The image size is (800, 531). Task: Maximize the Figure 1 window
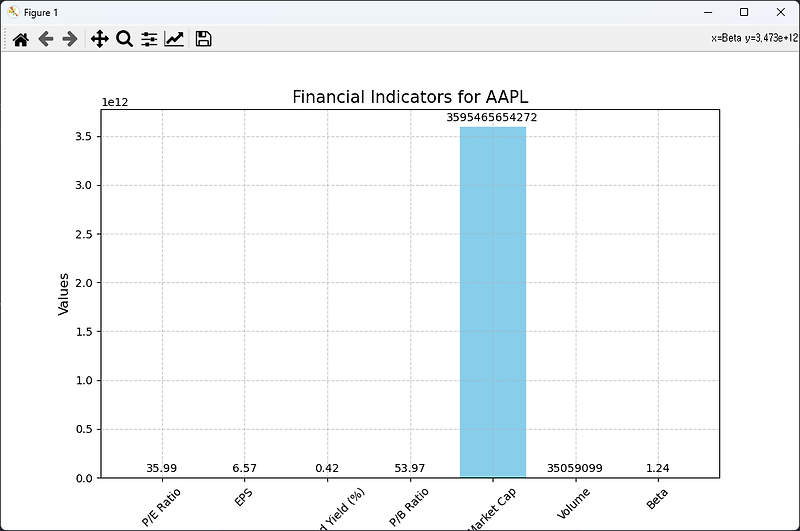point(744,12)
